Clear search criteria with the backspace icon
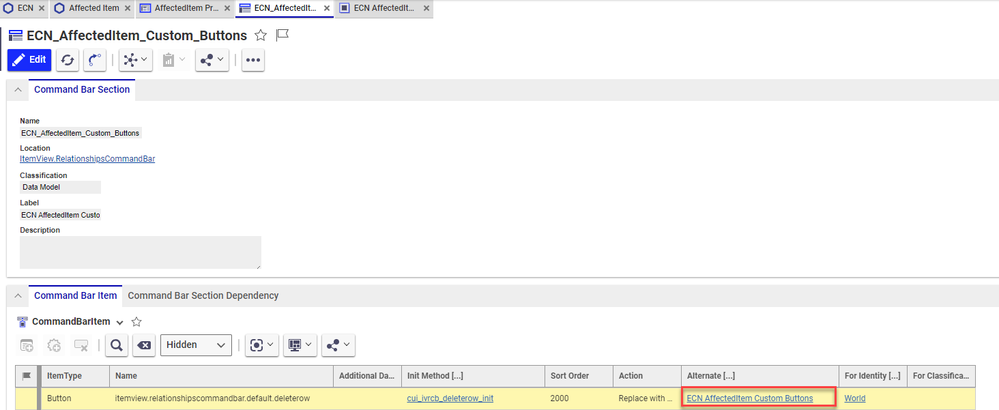The image size is (999, 410). coord(144,345)
